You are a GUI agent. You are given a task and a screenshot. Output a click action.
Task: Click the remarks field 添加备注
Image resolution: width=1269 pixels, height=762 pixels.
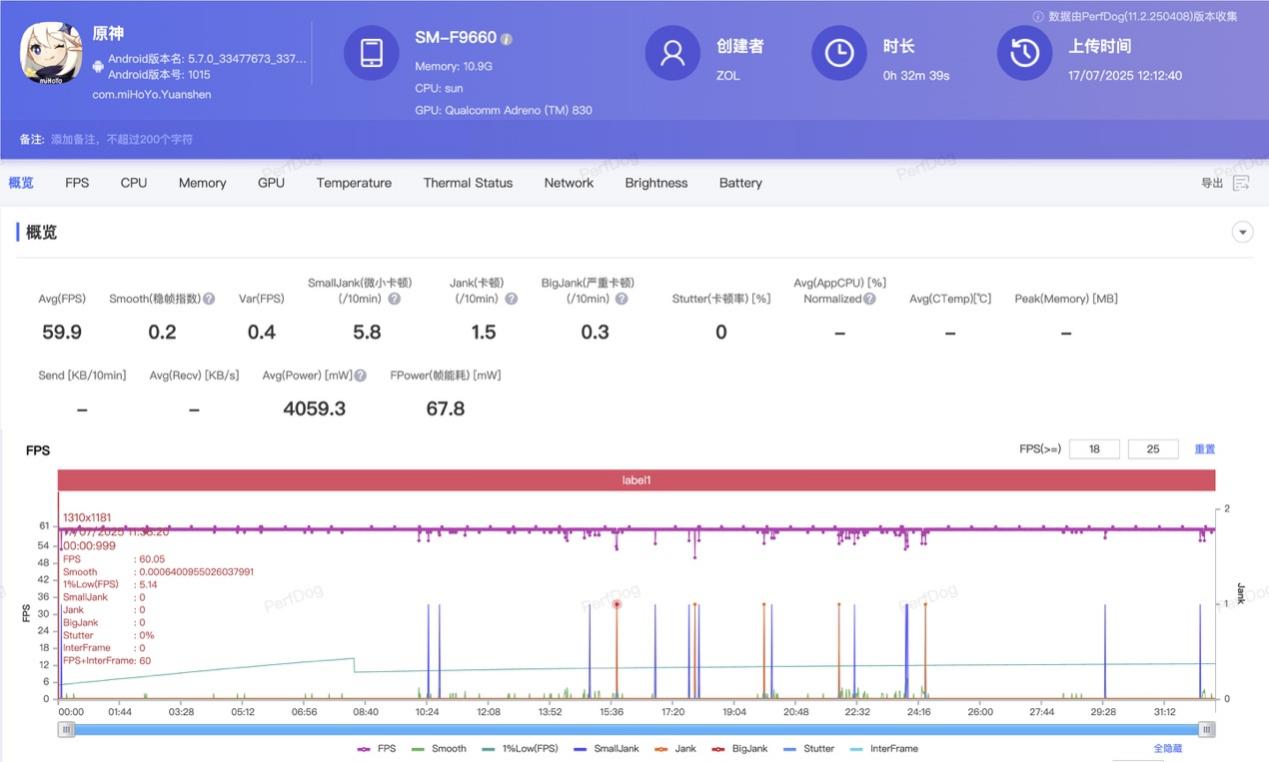pos(122,139)
